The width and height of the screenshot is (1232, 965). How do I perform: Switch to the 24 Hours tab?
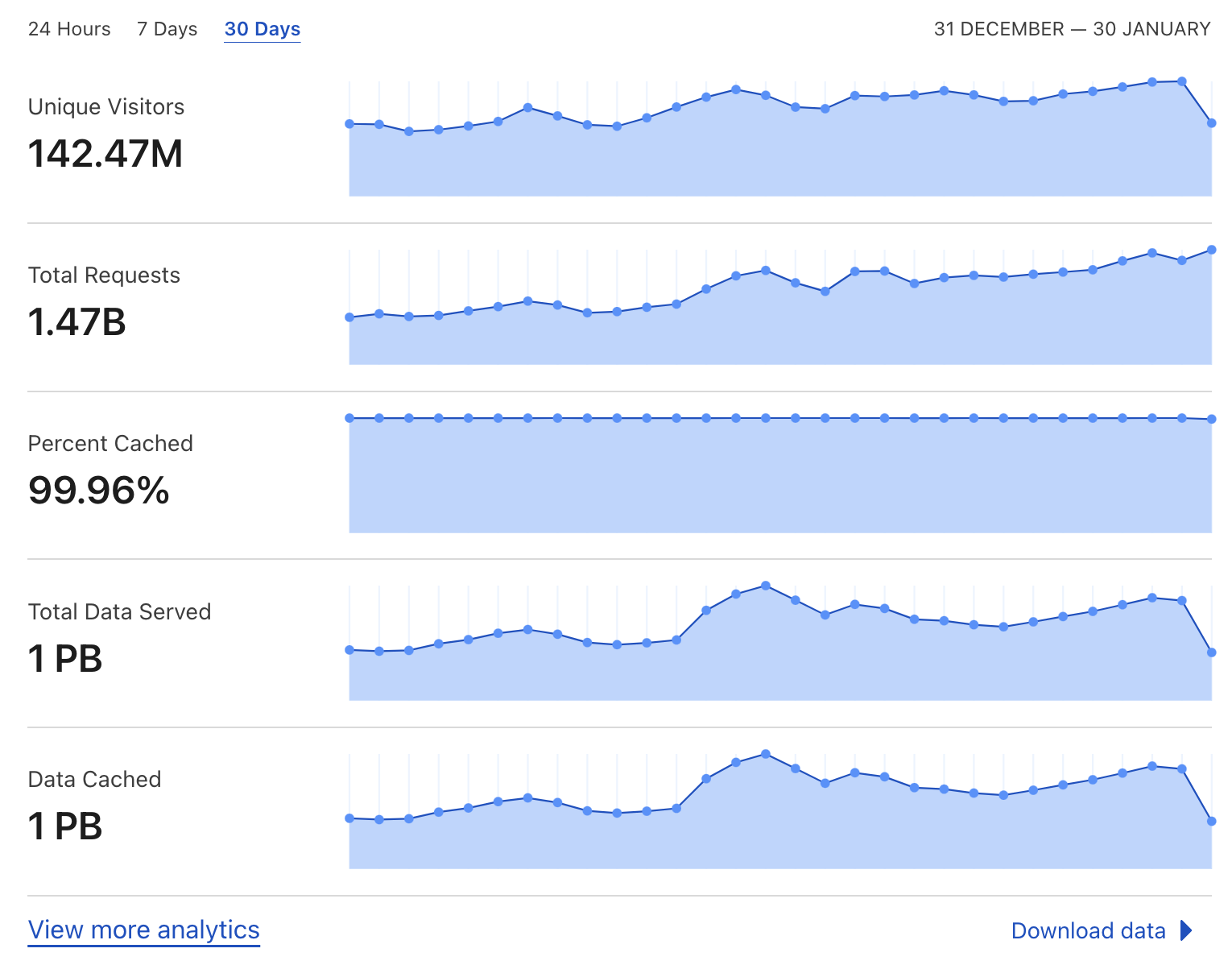coord(69,29)
